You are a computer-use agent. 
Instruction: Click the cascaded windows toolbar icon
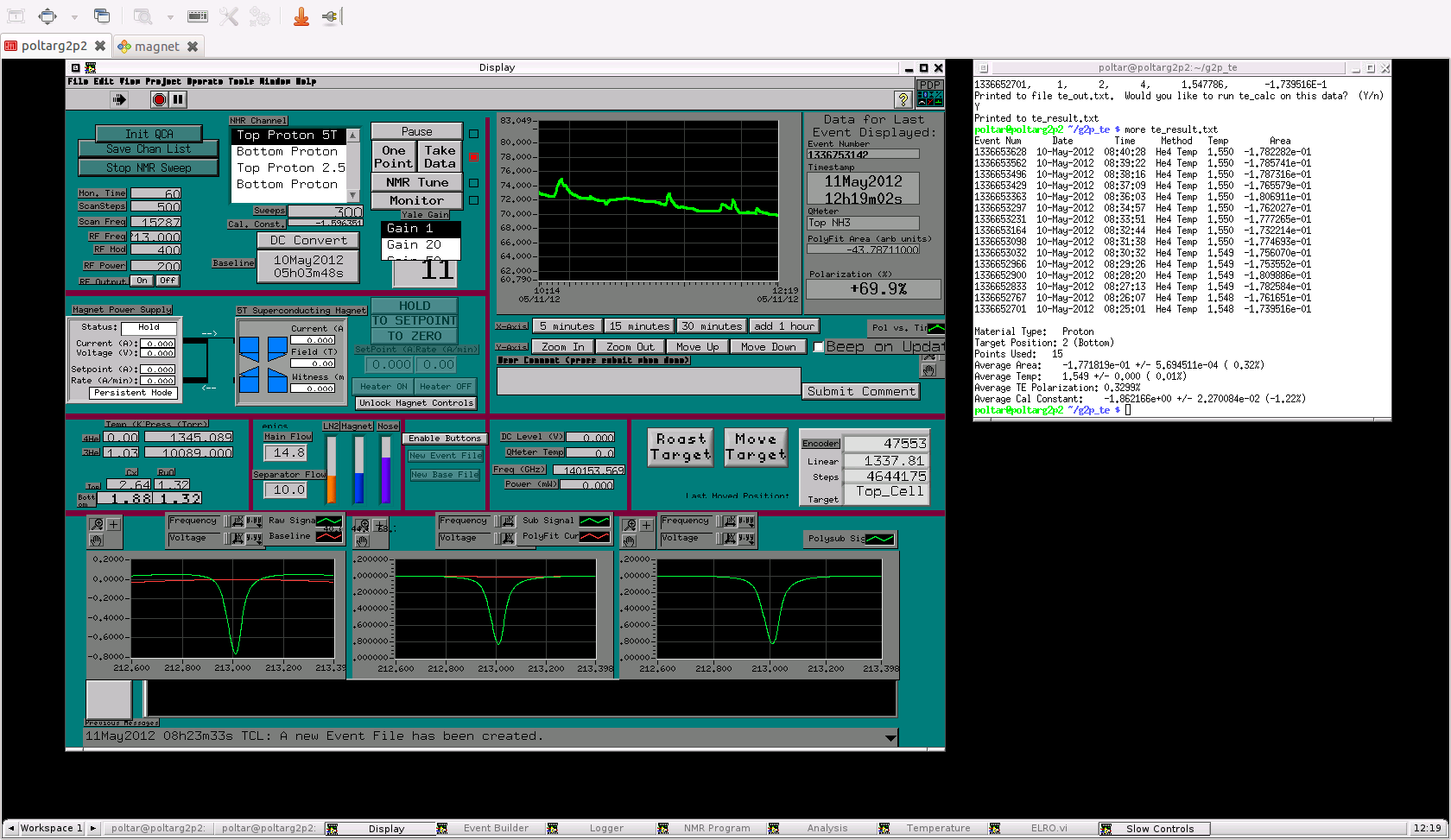[102, 16]
